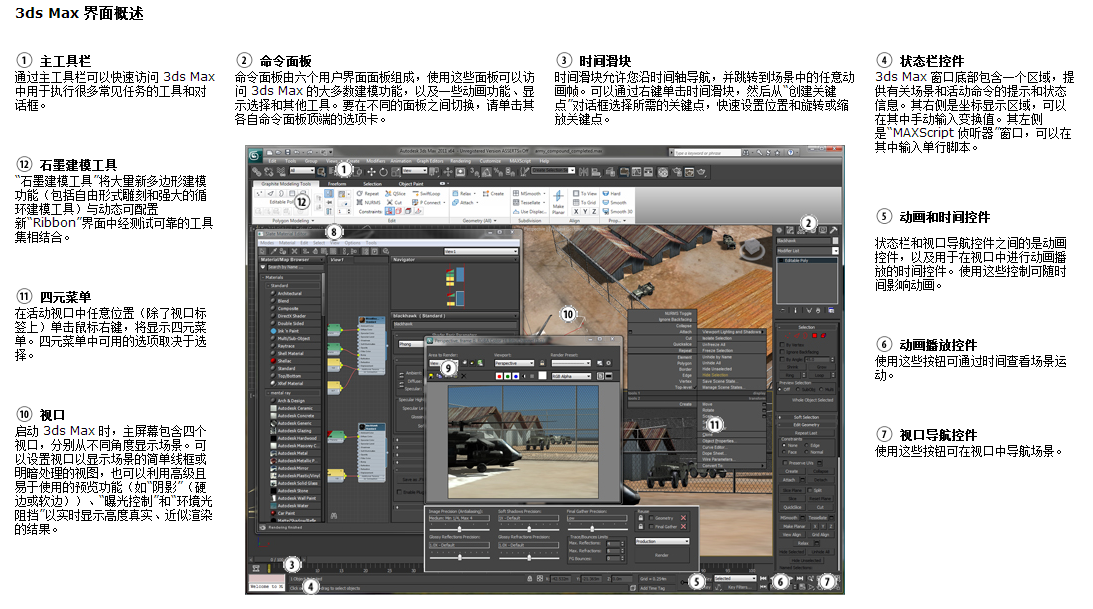Adjust the Image Precision slider
This screenshot has width=1093, height=609.
tap(459, 529)
